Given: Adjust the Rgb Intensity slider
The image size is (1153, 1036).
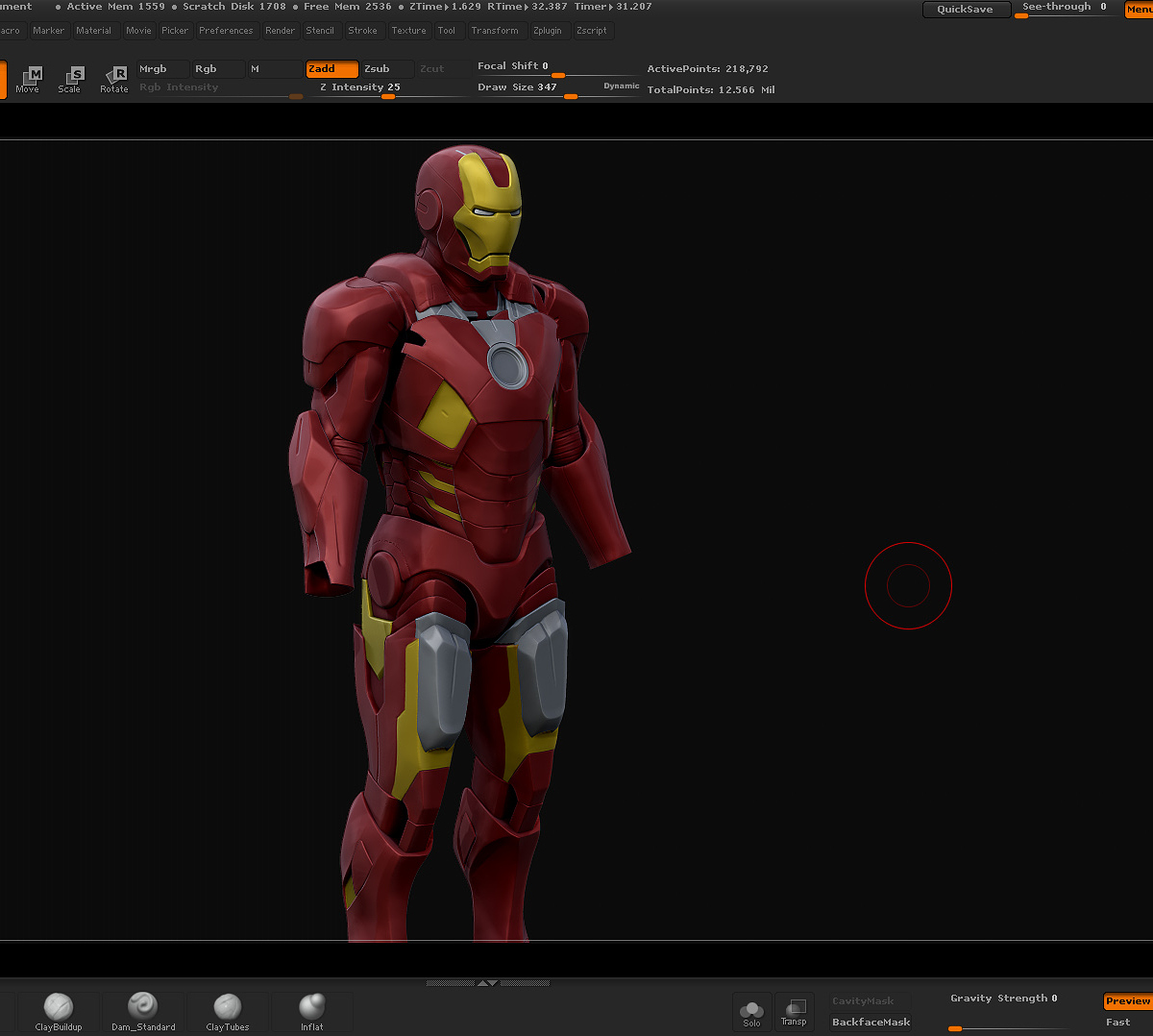Looking at the screenshot, I should pyautogui.click(x=220, y=88).
